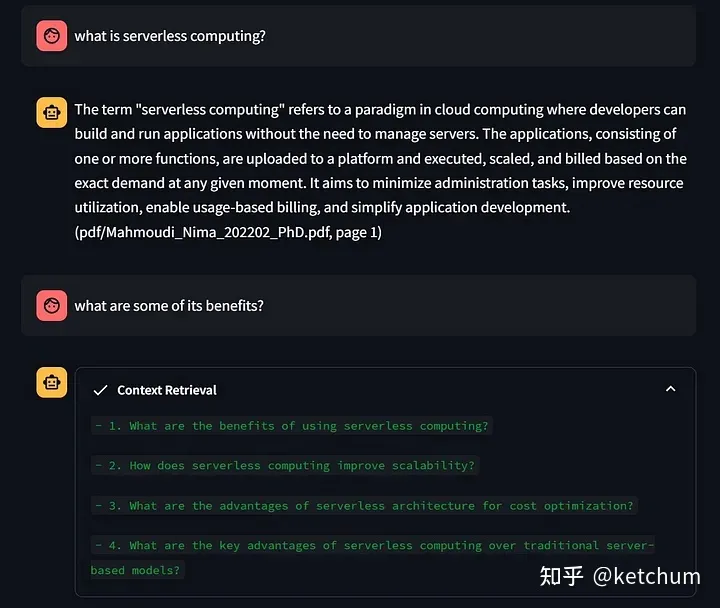Click the "what are some of its benefits?" message text

[169, 306]
